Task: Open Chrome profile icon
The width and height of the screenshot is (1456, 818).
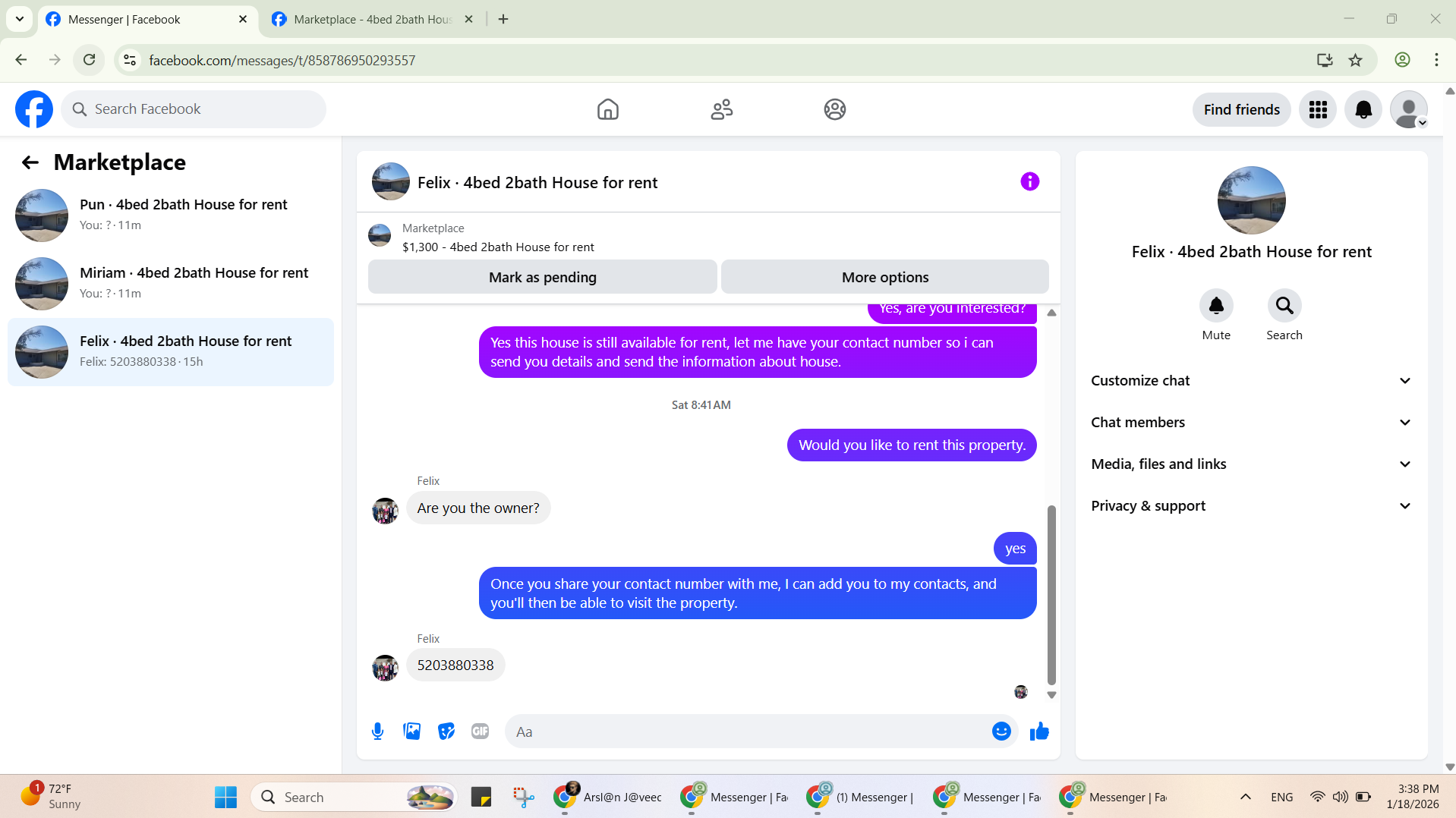Action: (1402, 60)
